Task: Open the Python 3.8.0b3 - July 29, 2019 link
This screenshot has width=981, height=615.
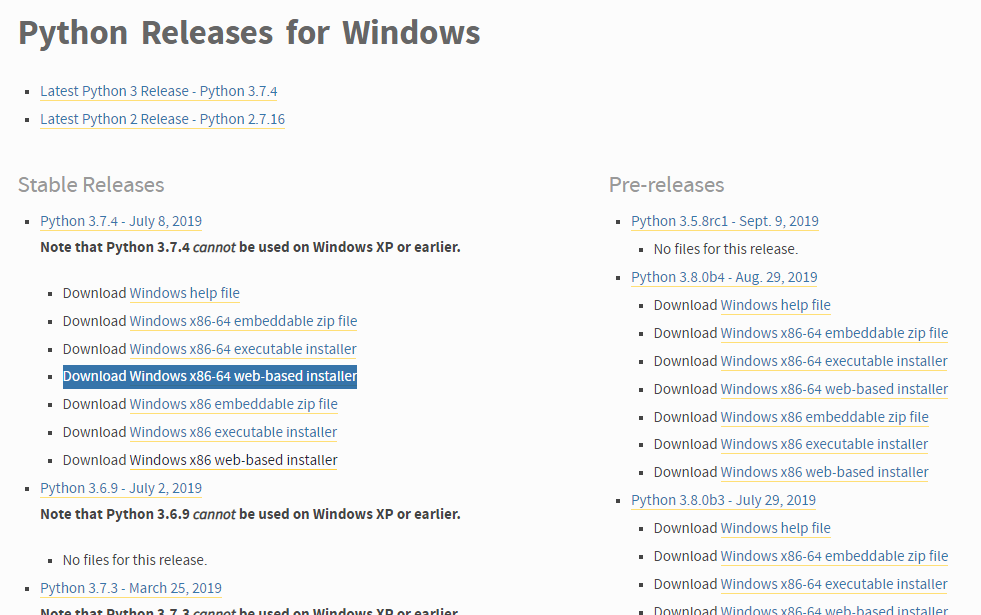Action: [724, 499]
